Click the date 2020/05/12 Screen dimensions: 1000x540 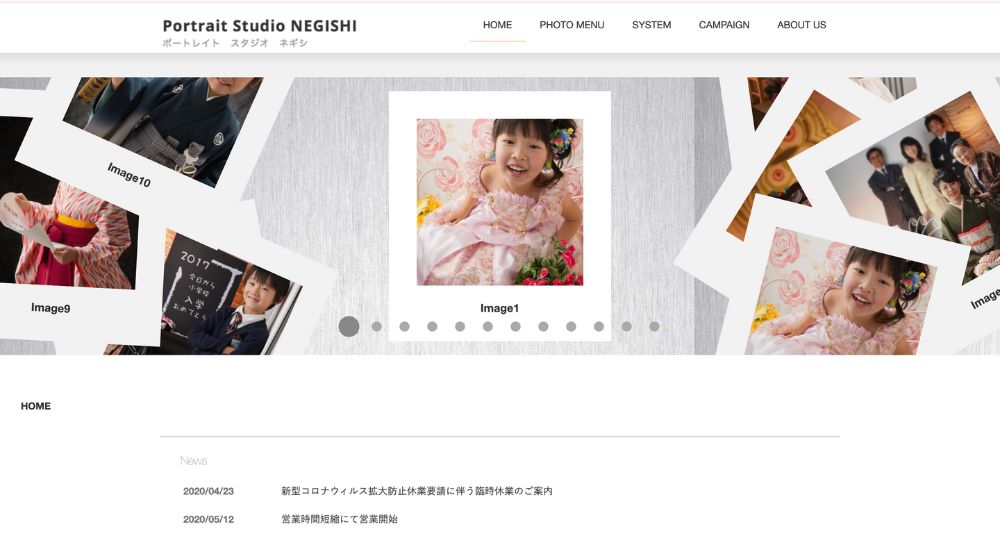(x=209, y=519)
